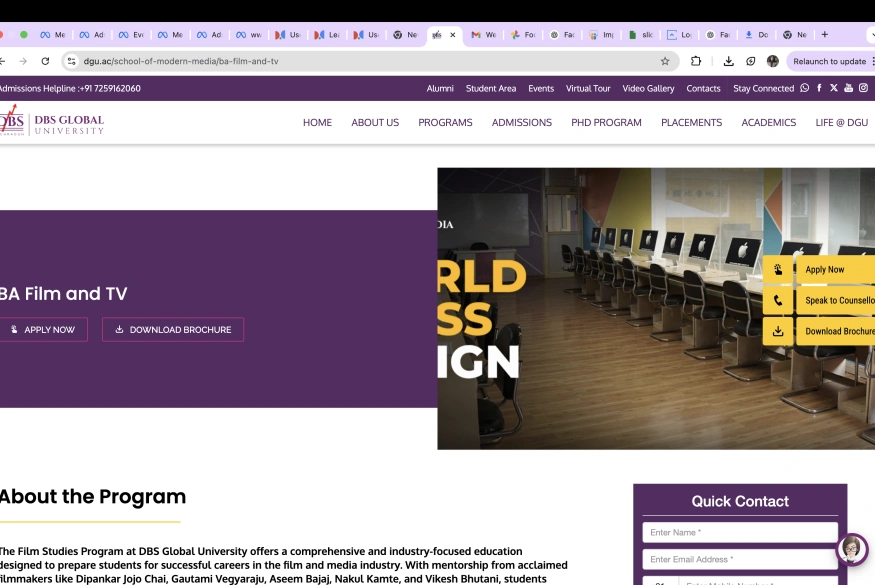Switch to the Gmail tab
This screenshot has height=585, width=875.
coord(484,35)
